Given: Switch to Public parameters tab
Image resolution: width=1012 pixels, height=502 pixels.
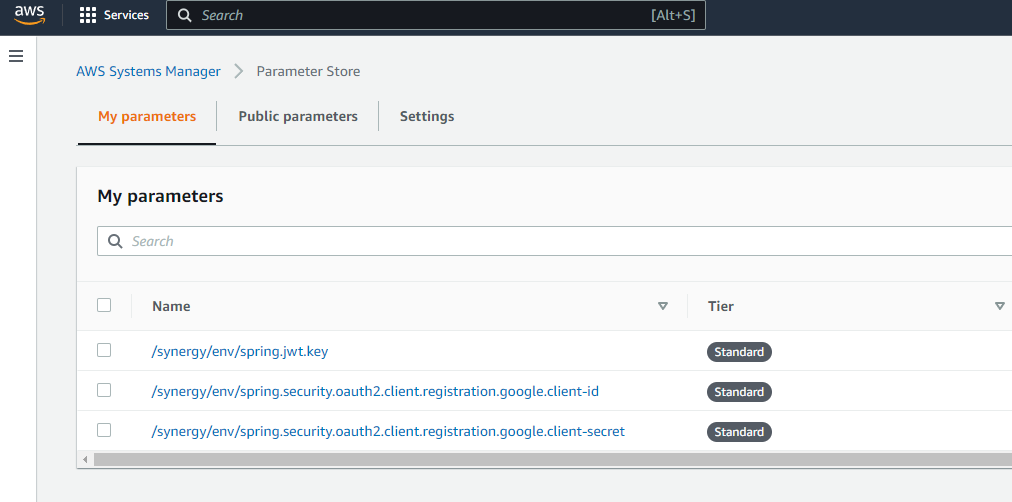Looking at the screenshot, I should 298,116.
